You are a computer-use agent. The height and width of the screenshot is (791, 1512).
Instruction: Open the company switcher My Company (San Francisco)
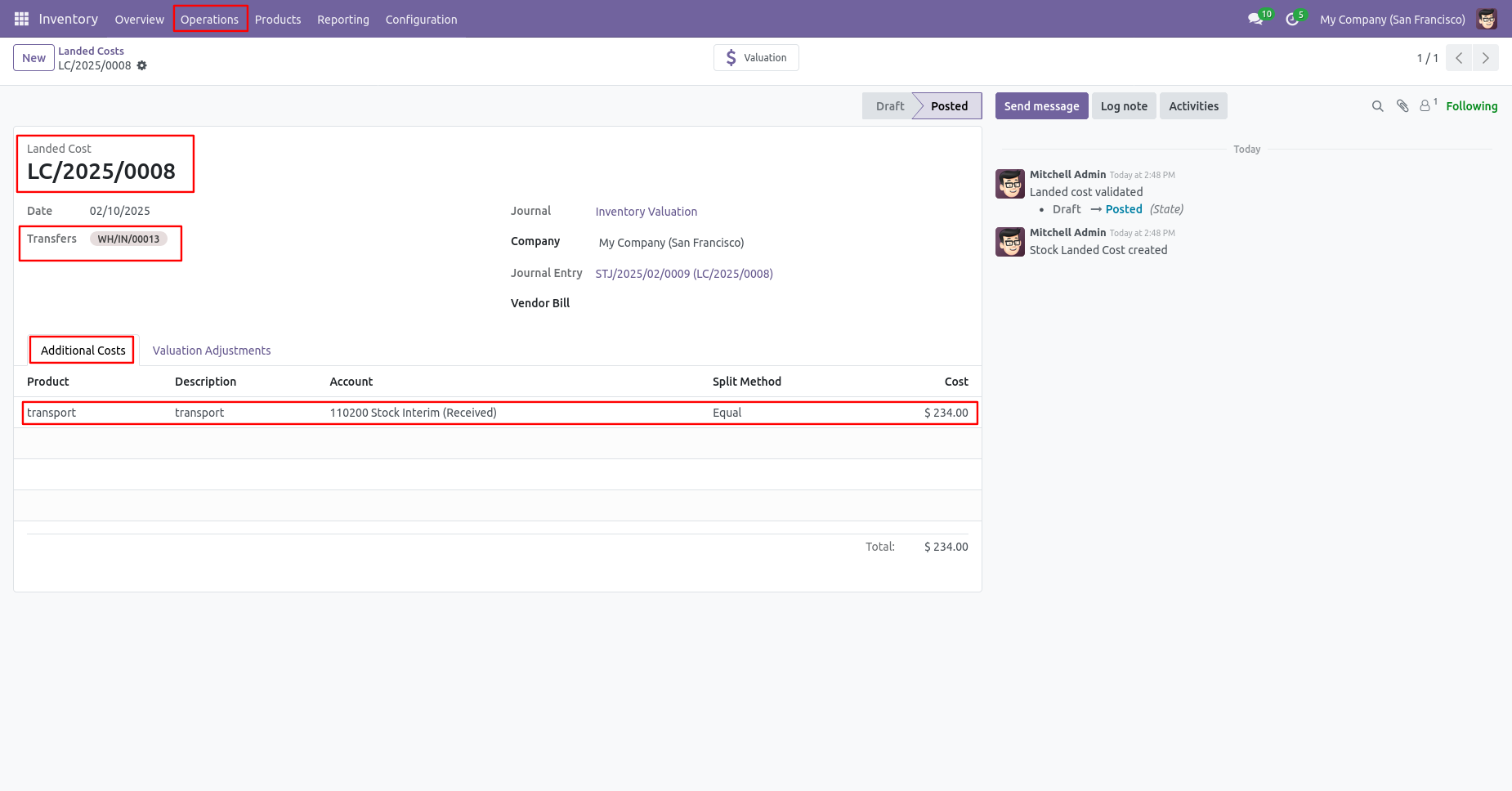pyautogui.click(x=1392, y=19)
